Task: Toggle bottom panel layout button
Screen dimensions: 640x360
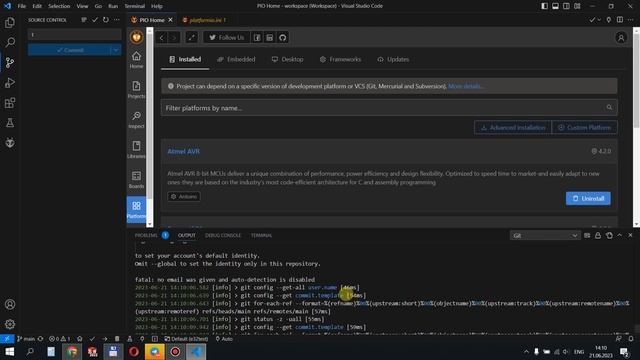Action: [556, 6]
